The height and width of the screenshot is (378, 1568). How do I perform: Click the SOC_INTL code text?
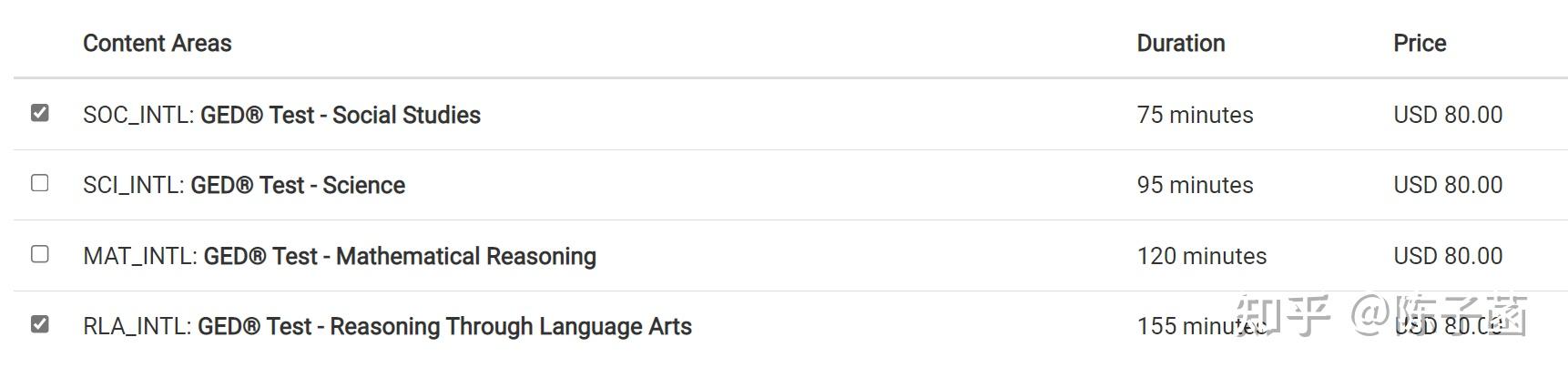pyautogui.click(x=137, y=115)
